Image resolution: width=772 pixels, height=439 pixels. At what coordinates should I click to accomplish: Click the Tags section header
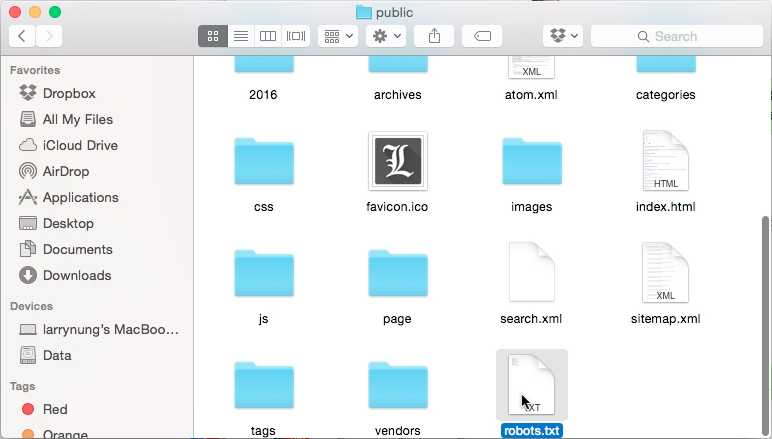coord(22,386)
